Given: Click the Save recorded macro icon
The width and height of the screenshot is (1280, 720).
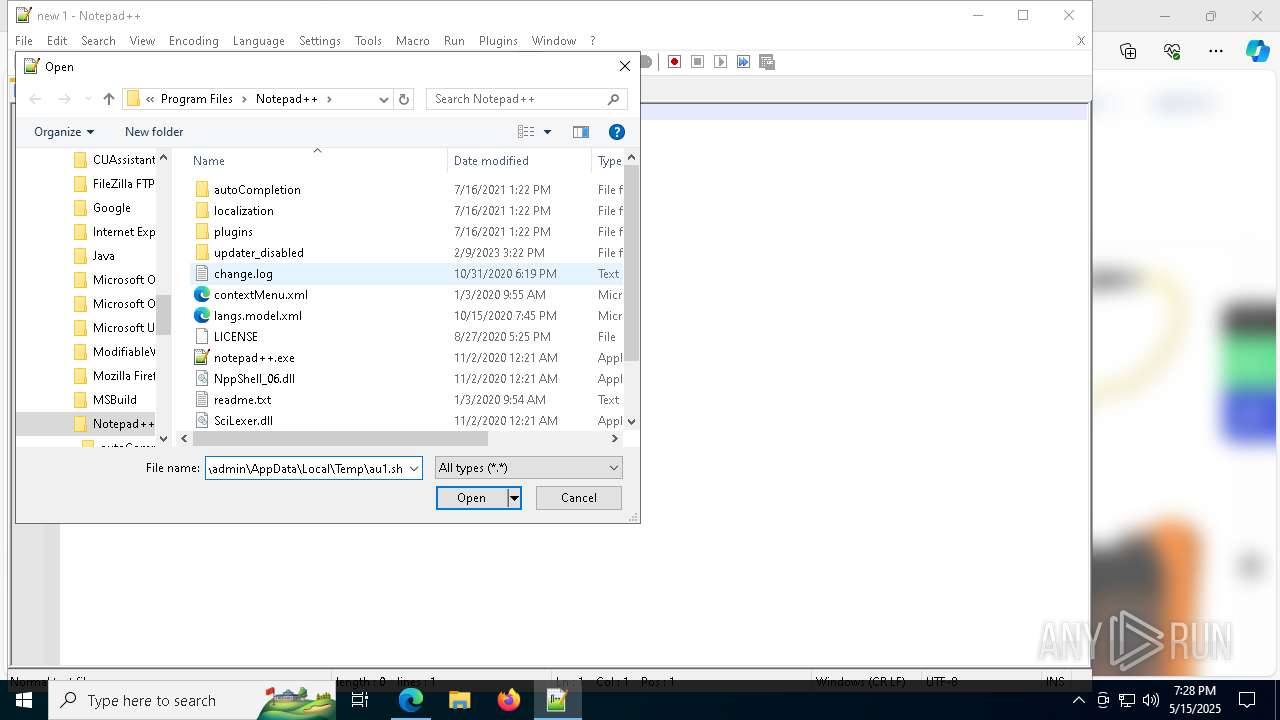Looking at the screenshot, I should point(767,62).
